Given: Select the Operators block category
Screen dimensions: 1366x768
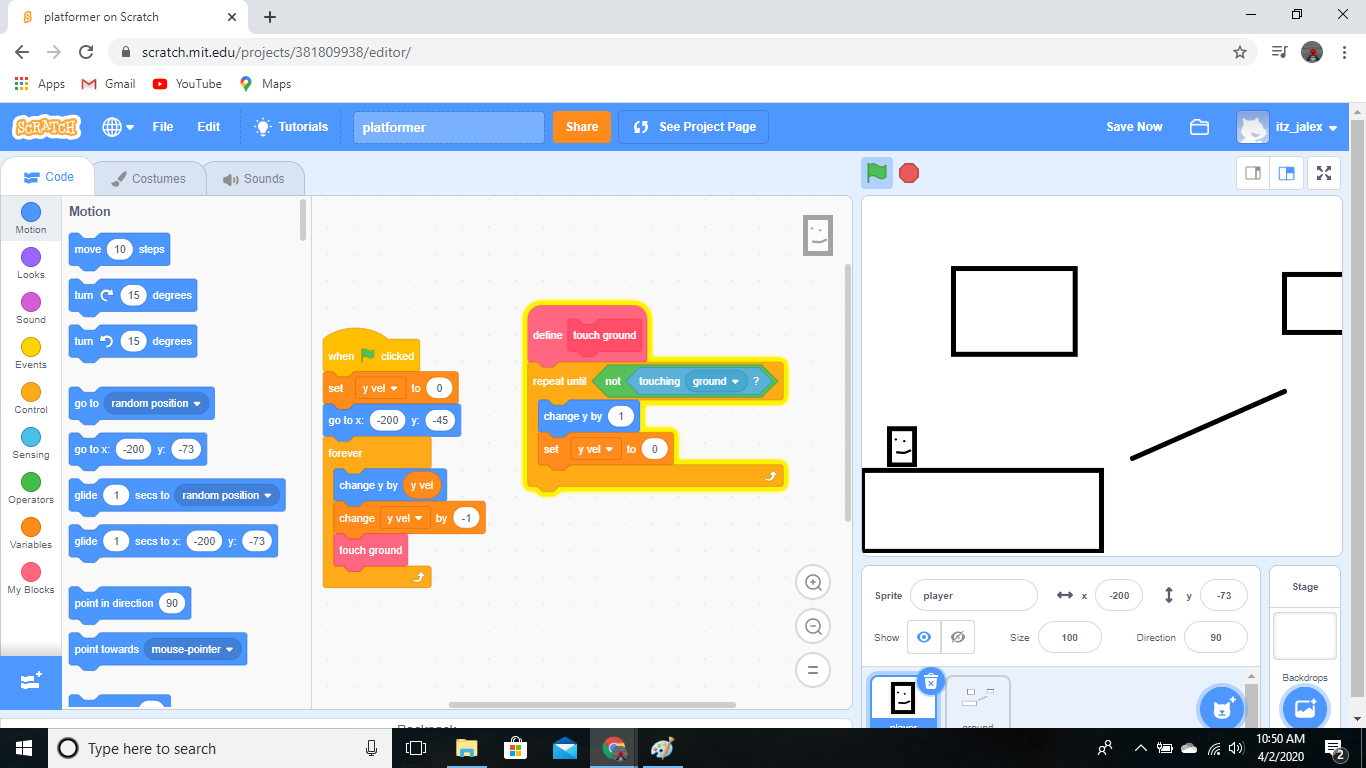Looking at the screenshot, I should pos(30,487).
